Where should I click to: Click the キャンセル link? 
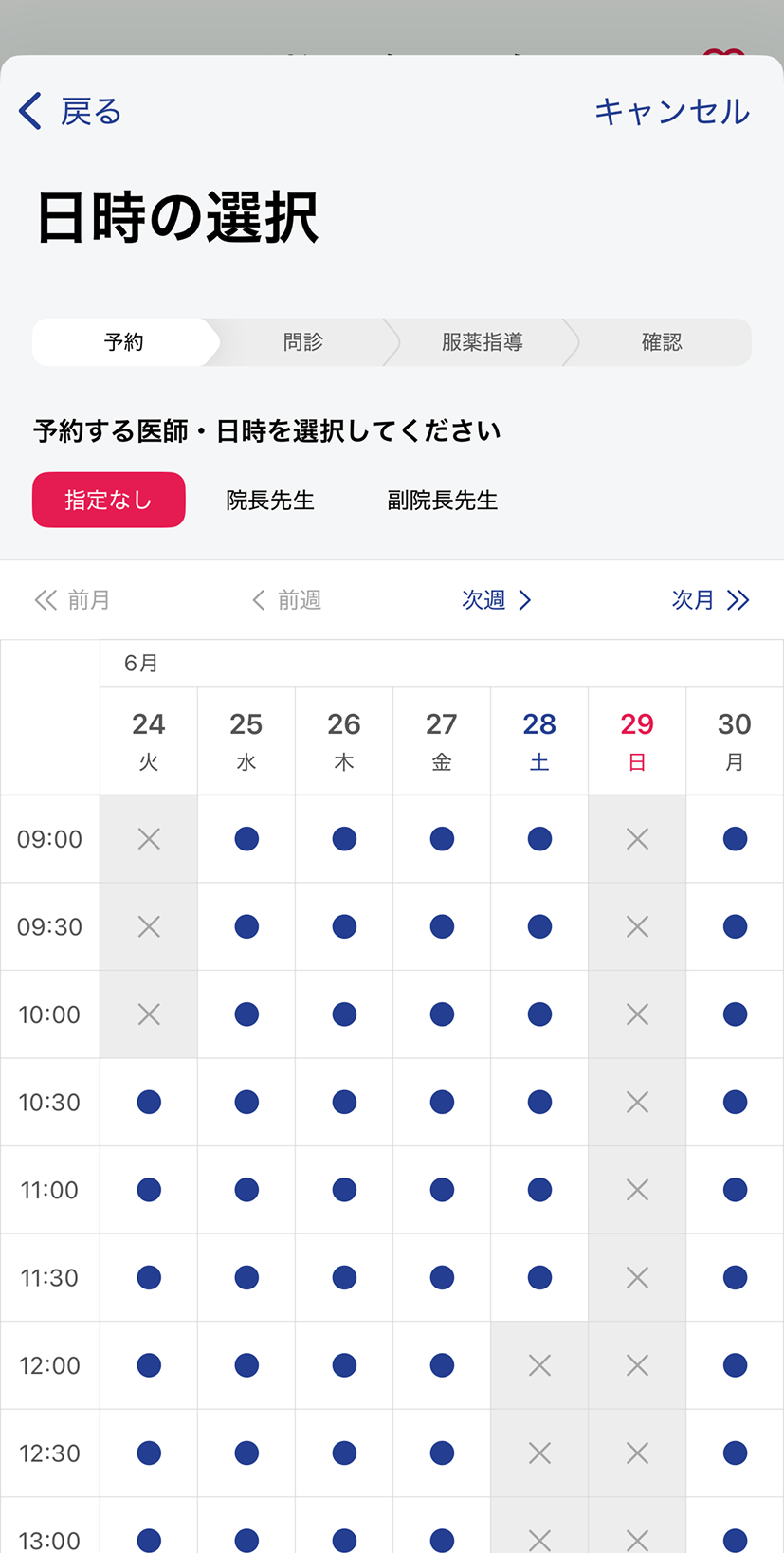(671, 112)
